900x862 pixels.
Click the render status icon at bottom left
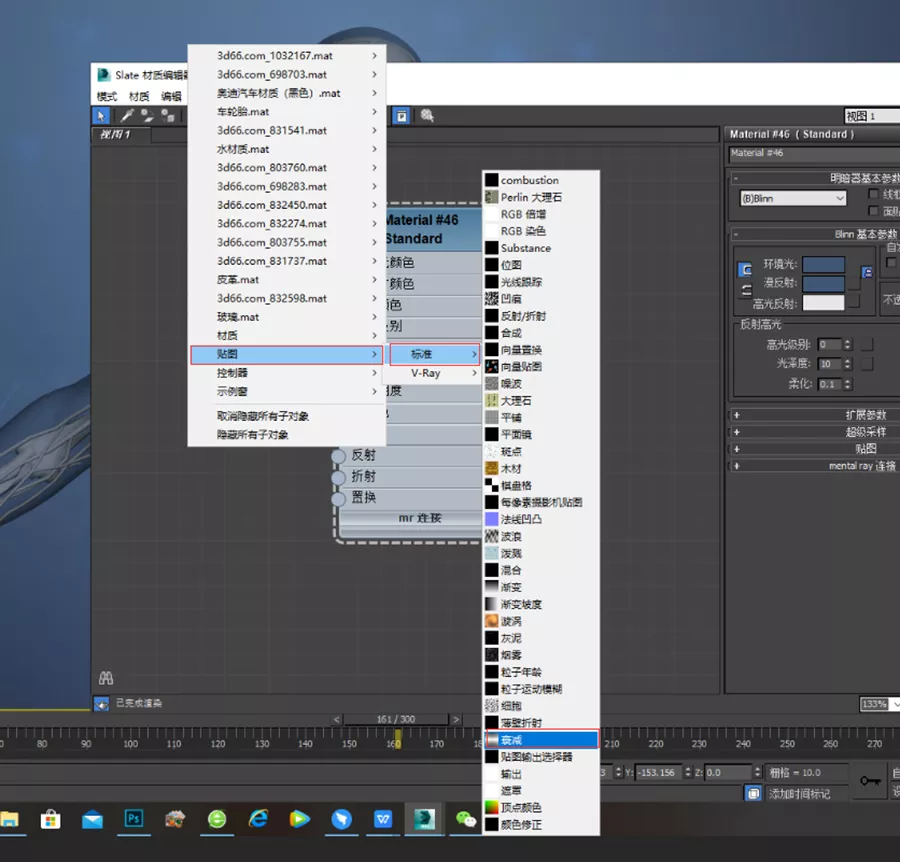[x=101, y=704]
